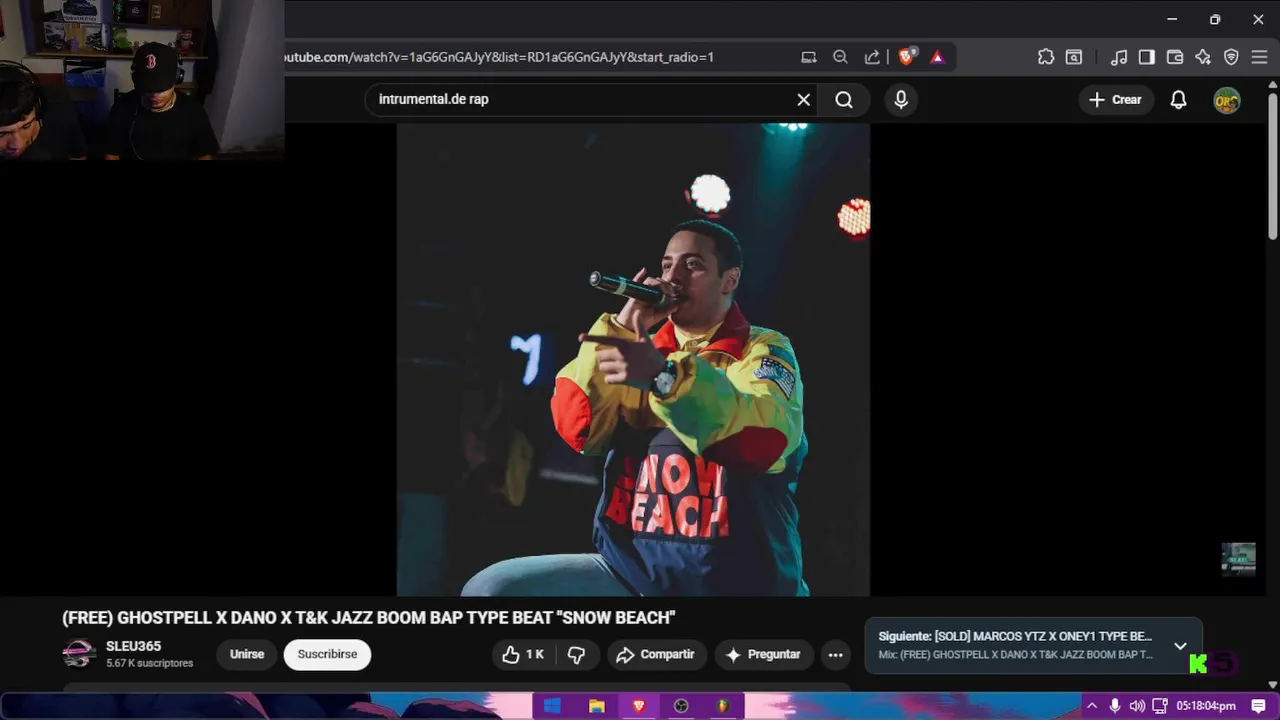Open Windows action center notifications

coord(1259,706)
